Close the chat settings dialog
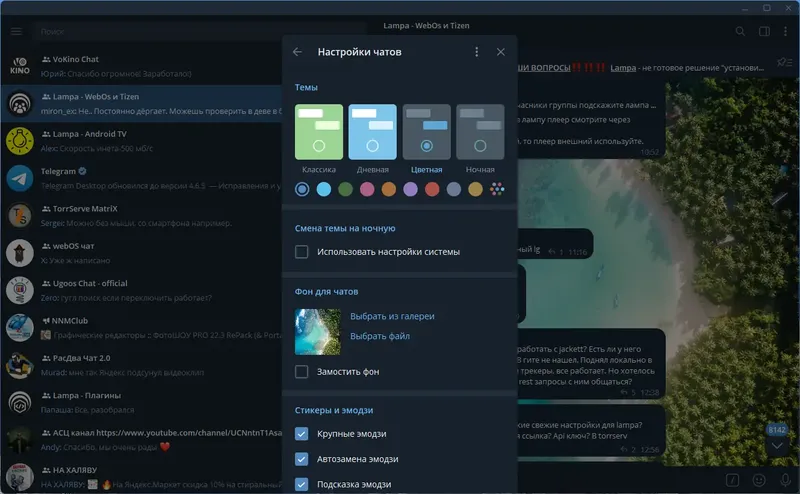 pos(501,52)
